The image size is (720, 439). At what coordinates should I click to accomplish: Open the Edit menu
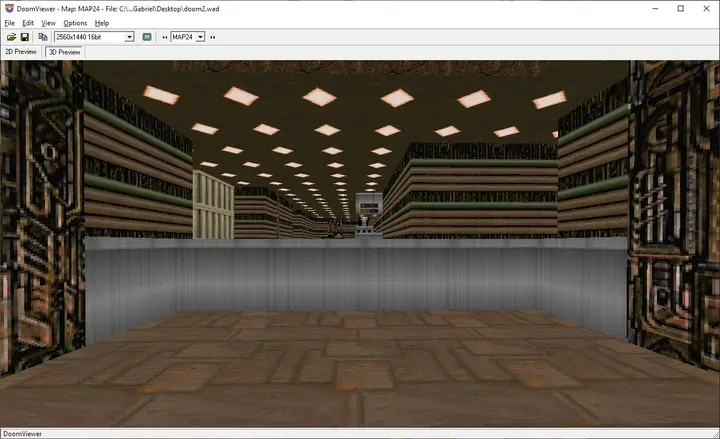pyautogui.click(x=28, y=23)
